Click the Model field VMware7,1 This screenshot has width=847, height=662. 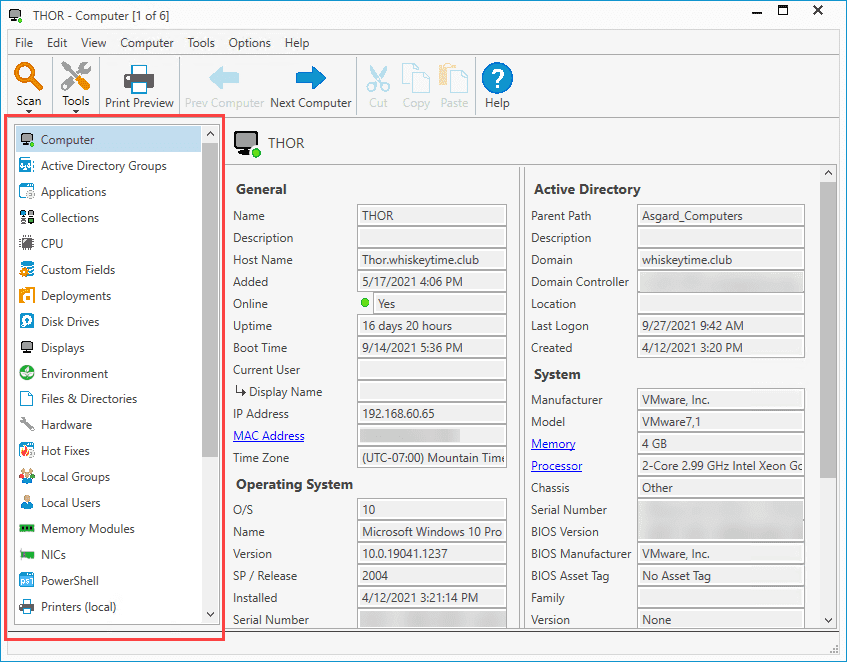tap(721, 422)
